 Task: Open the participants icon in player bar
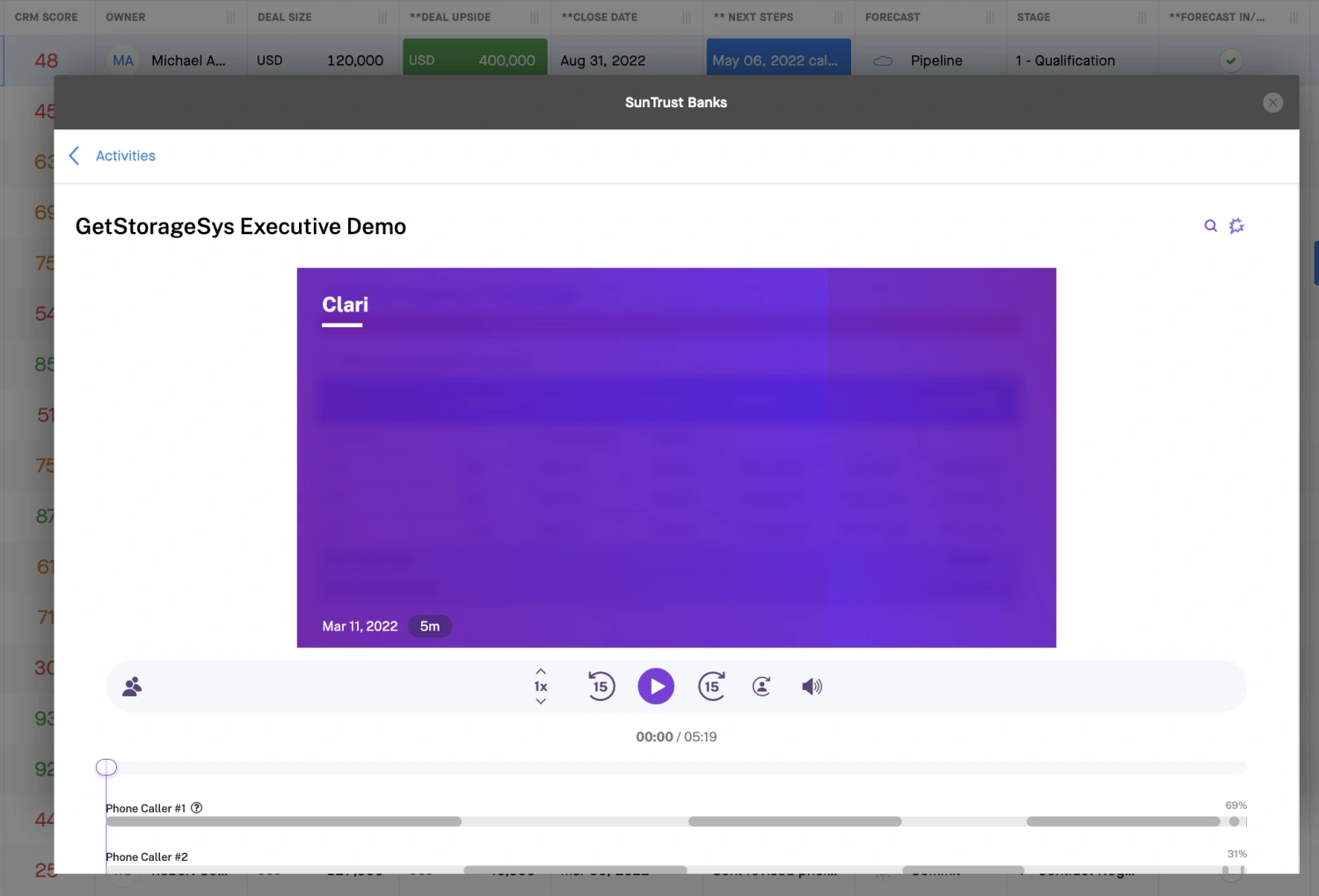tap(132, 687)
